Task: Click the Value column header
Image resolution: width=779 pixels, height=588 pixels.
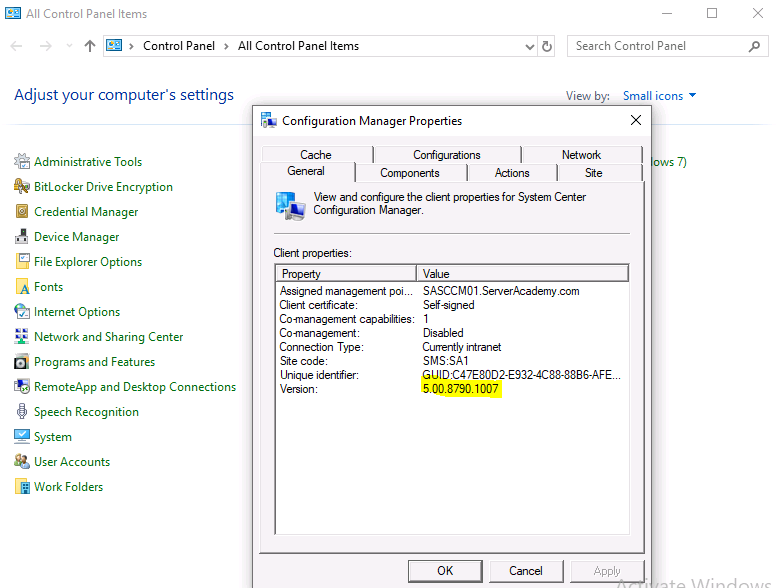Action: click(523, 274)
